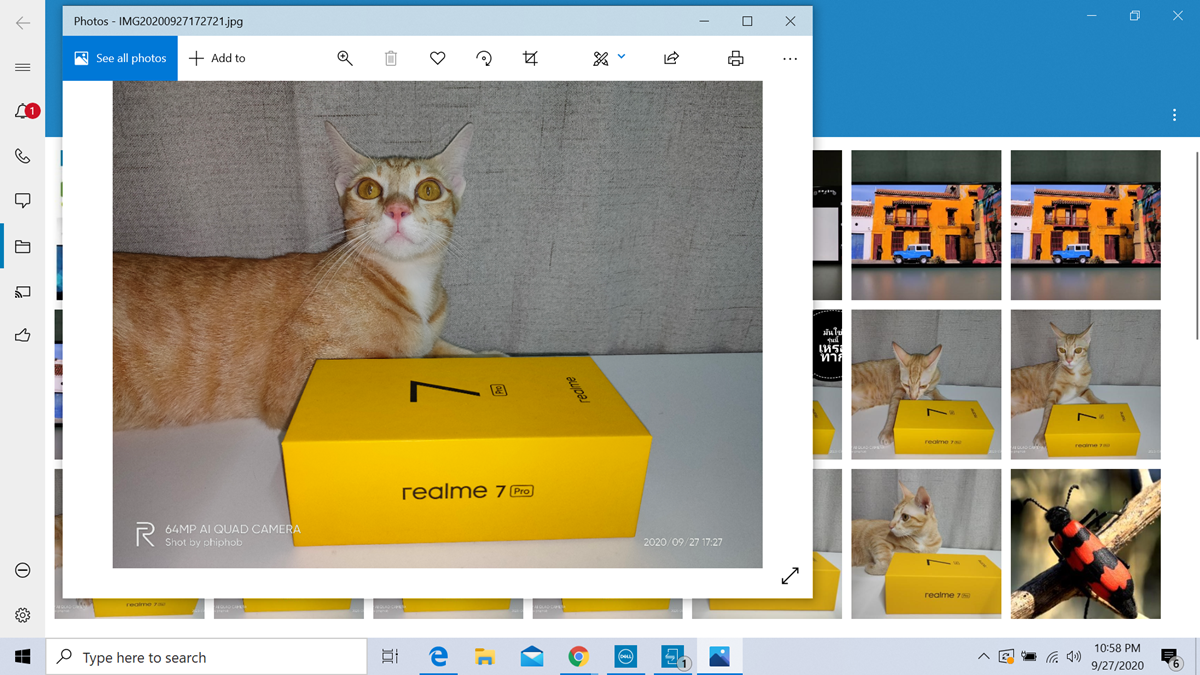Image resolution: width=1200 pixels, height=675 pixels.
Task: Share the photo using the share icon
Action: tap(671, 58)
